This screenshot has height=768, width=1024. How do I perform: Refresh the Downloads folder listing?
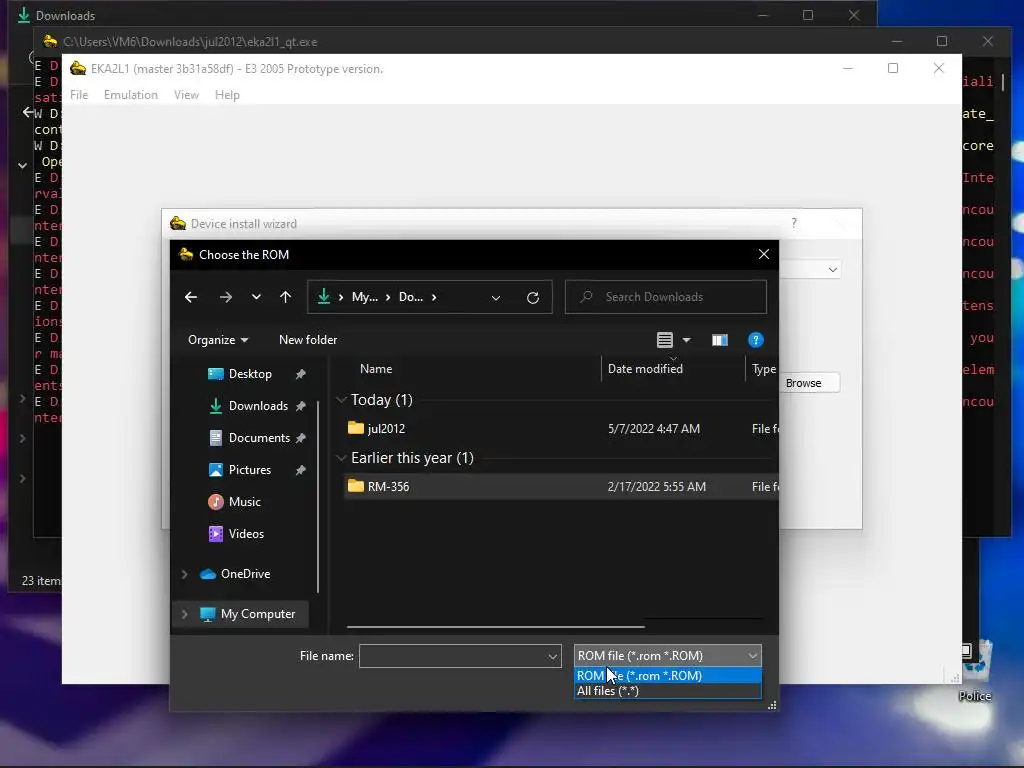point(533,297)
